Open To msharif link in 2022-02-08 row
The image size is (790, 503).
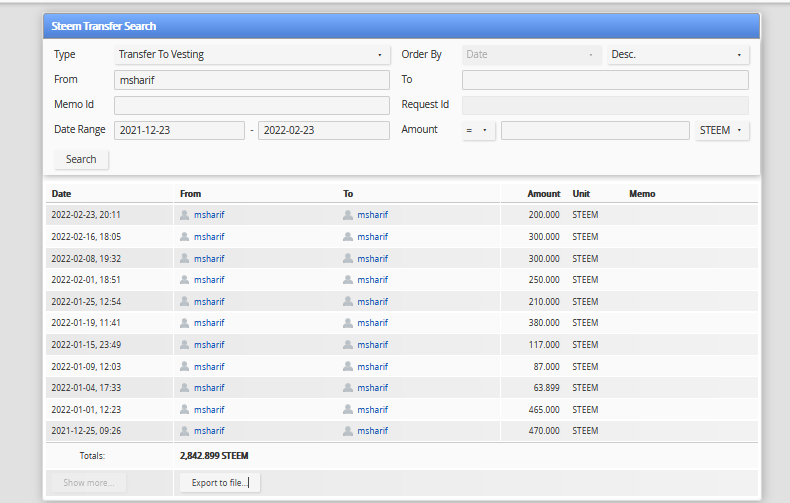(x=372, y=259)
